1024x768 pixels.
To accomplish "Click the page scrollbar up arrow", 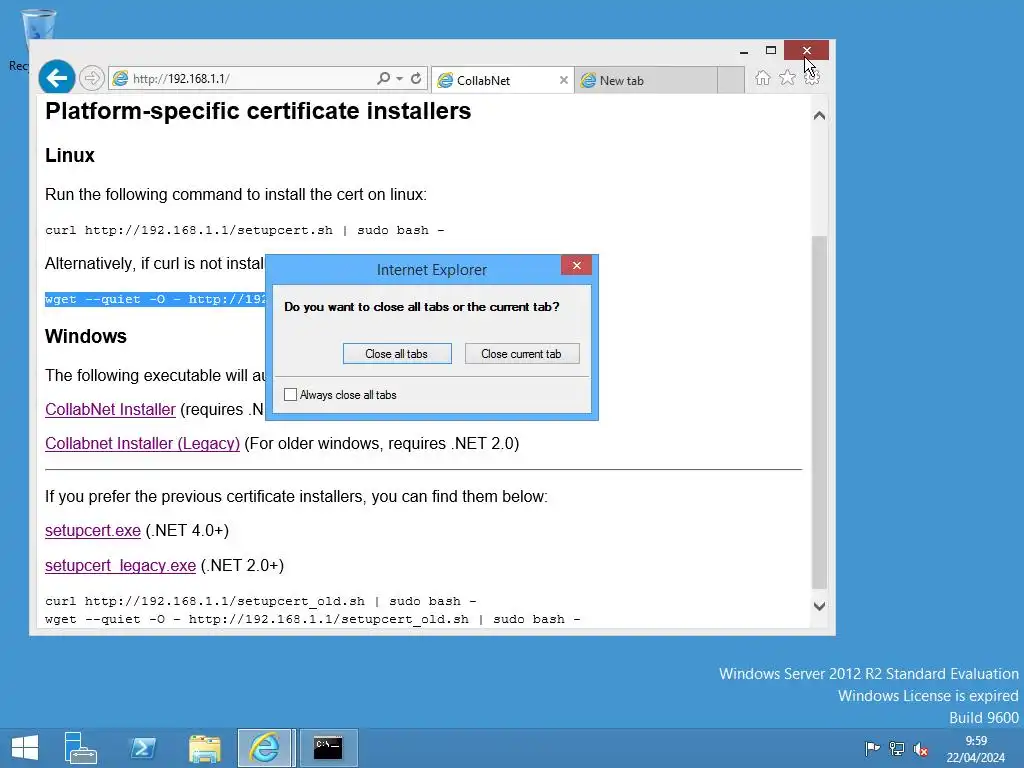I will (x=820, y=116).
